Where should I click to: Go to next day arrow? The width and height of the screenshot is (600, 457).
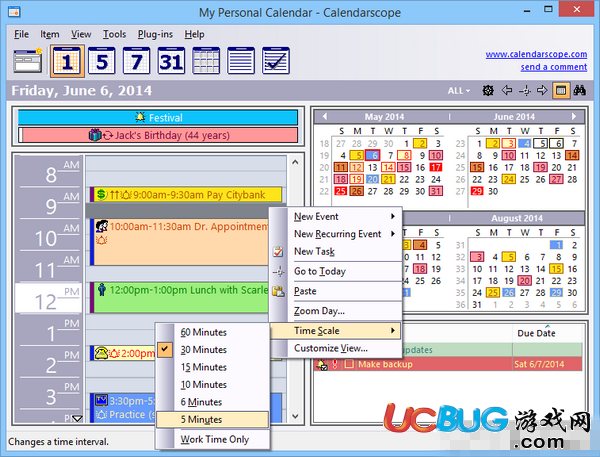point(542,91)
